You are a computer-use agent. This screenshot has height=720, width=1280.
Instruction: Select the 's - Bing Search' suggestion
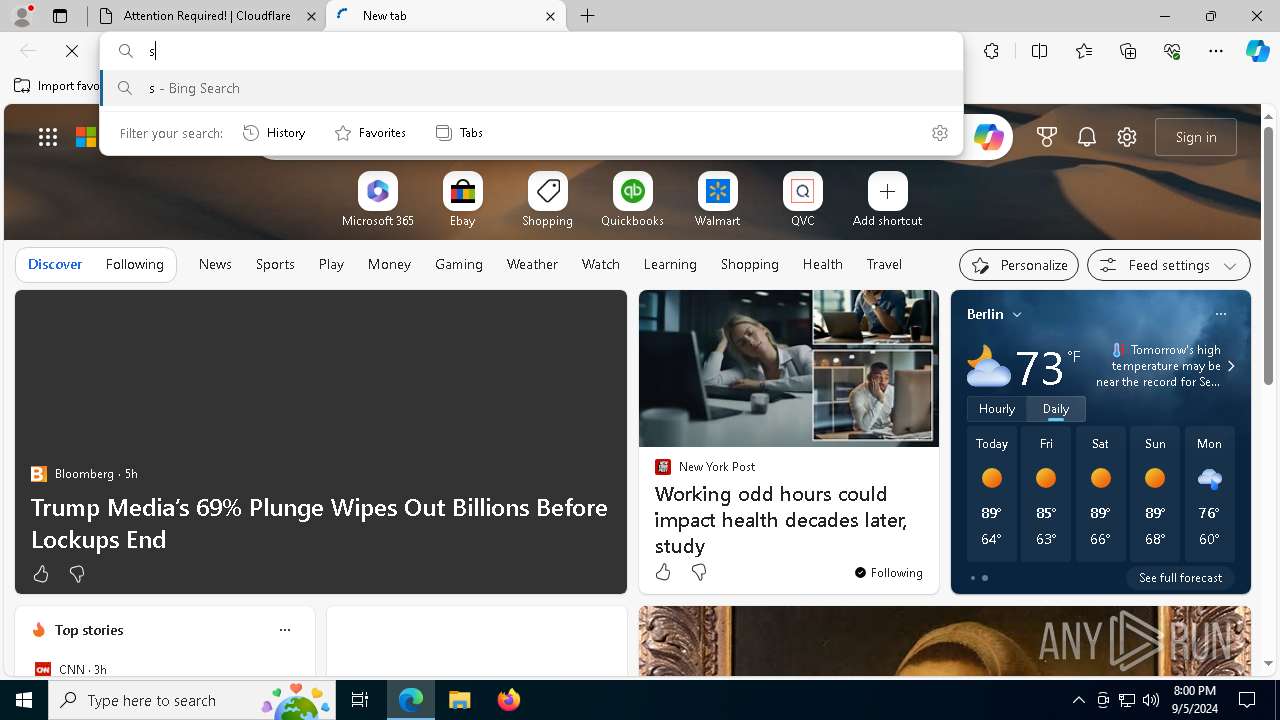(x=532, y=88)
